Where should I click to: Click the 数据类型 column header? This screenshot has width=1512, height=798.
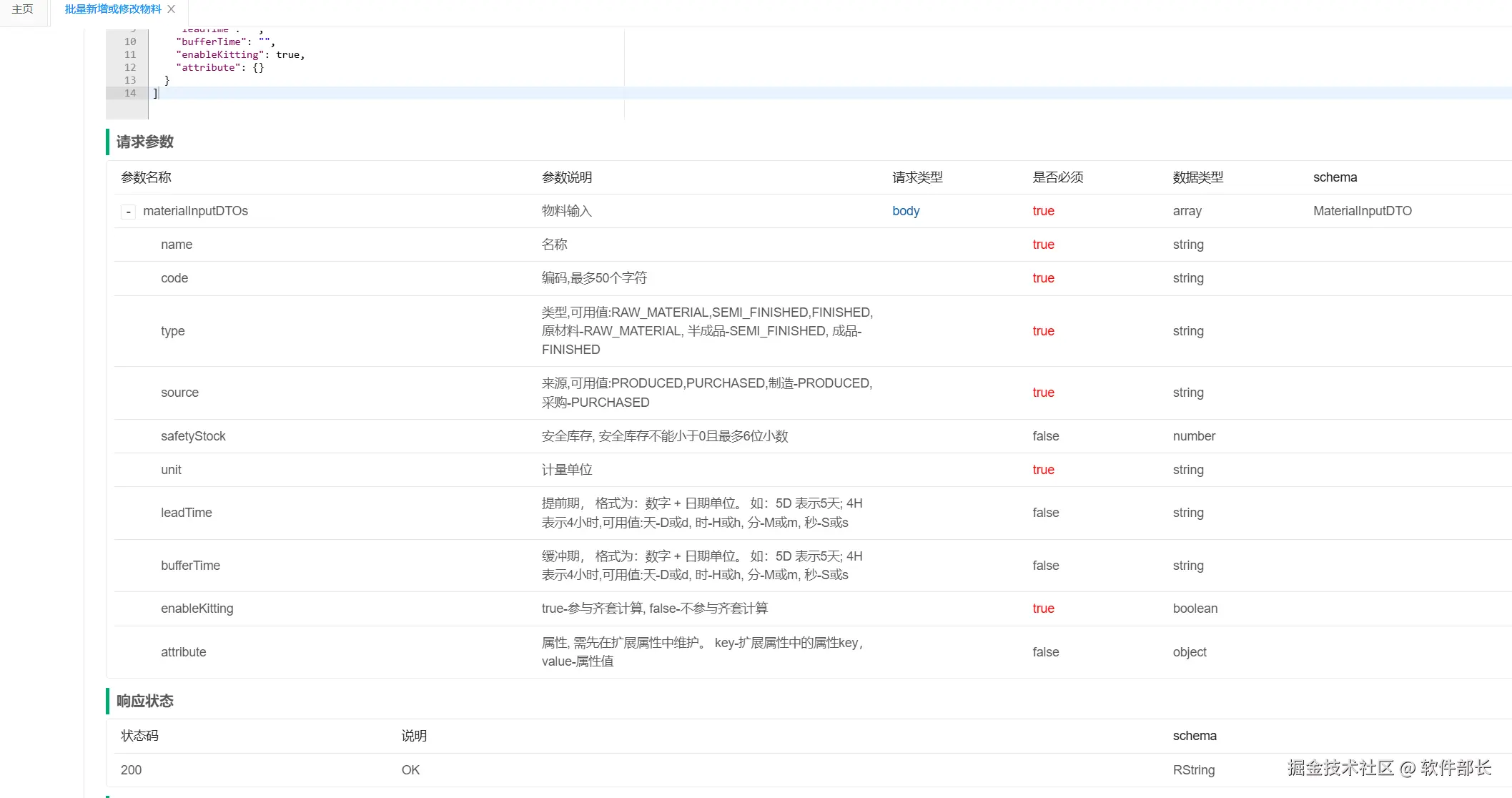[1197, 177]
